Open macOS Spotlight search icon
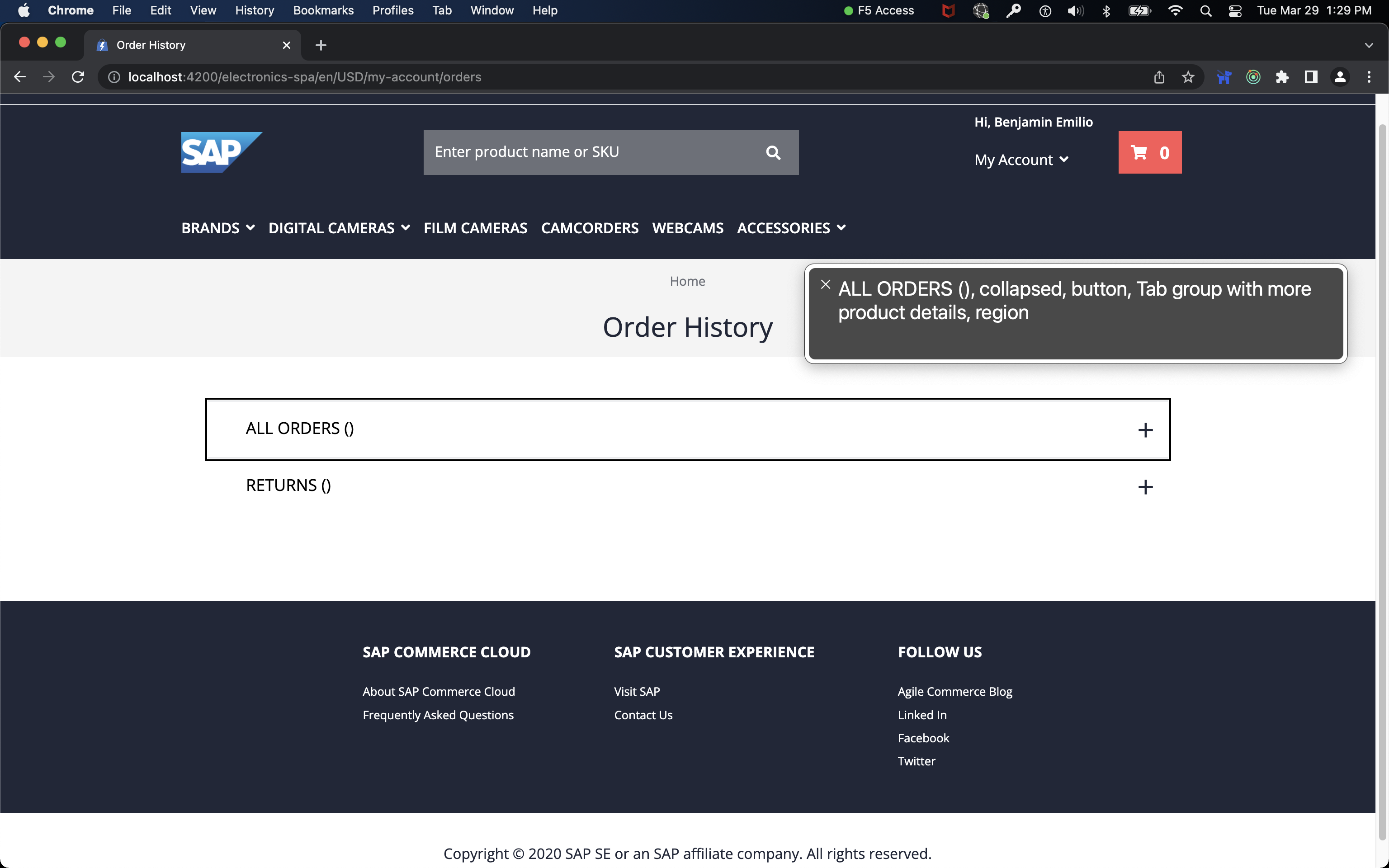The height and width of the screenshot is (868, 1389). coord(1205,10)
